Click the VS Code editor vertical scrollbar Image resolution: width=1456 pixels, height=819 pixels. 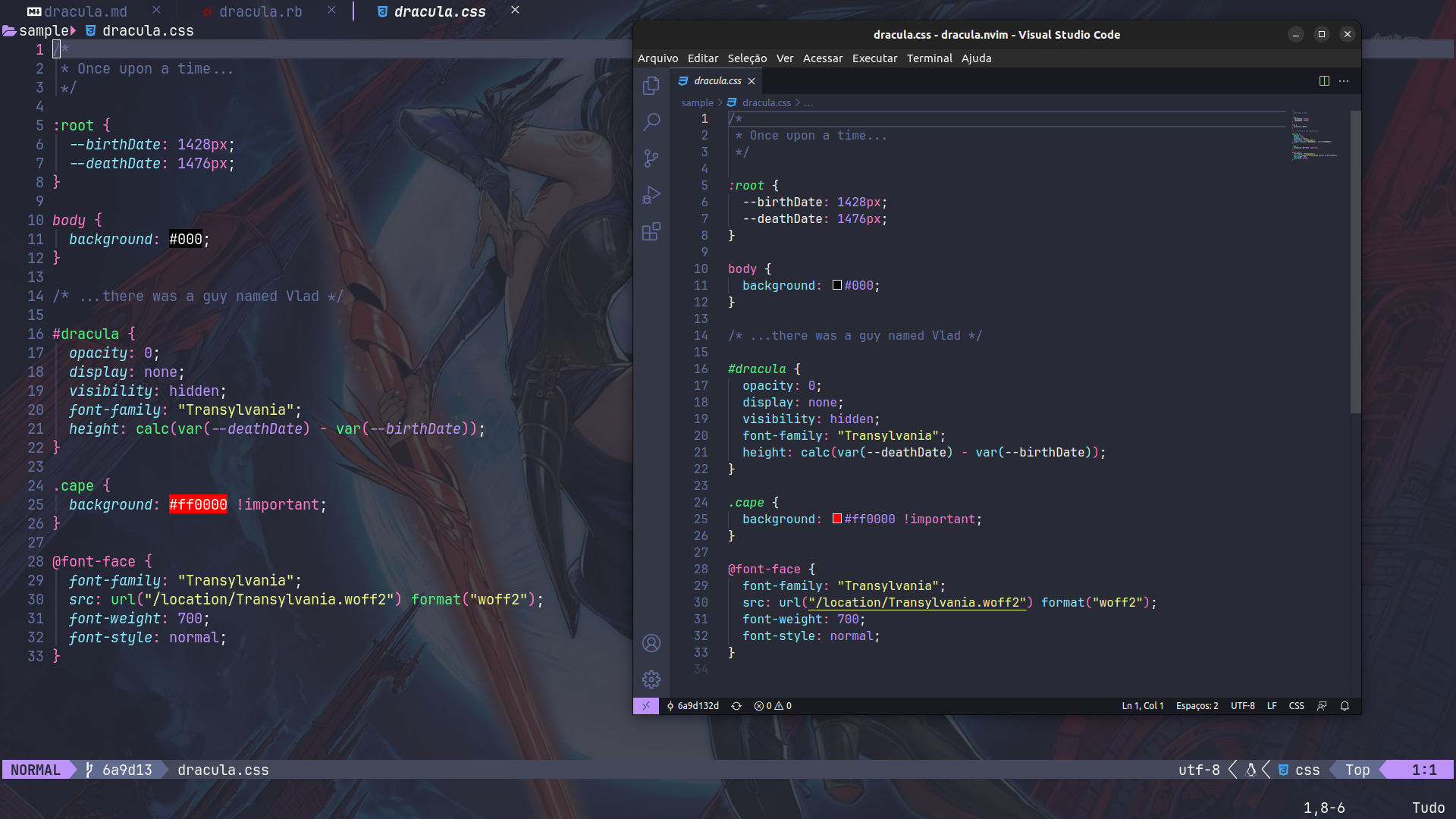[x=1355, y=262]
